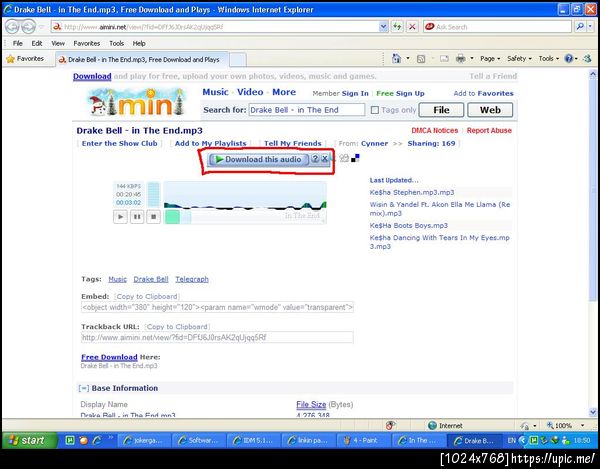The image size is (600, 469).
Task: Click the Search for input field
Action: click(x=307, y=110)
